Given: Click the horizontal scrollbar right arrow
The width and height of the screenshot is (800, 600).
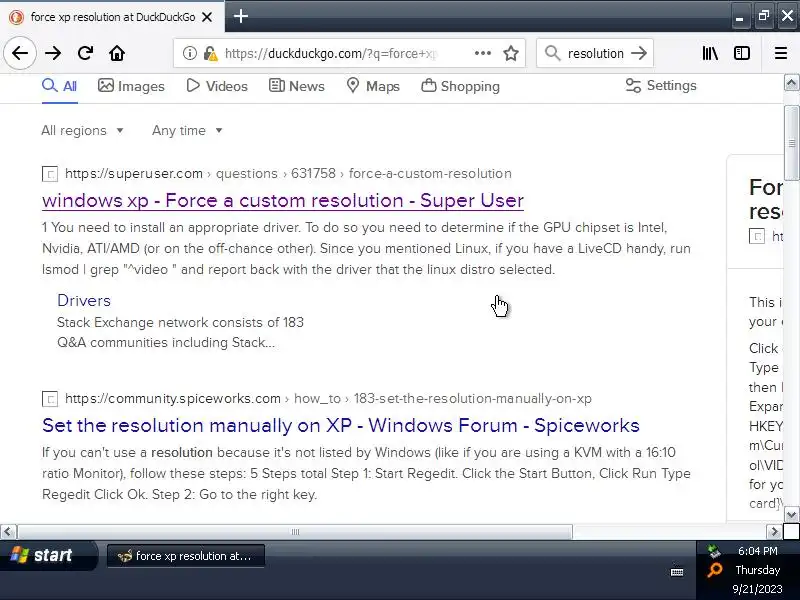Looking at the screenshot, I should 774,532.
